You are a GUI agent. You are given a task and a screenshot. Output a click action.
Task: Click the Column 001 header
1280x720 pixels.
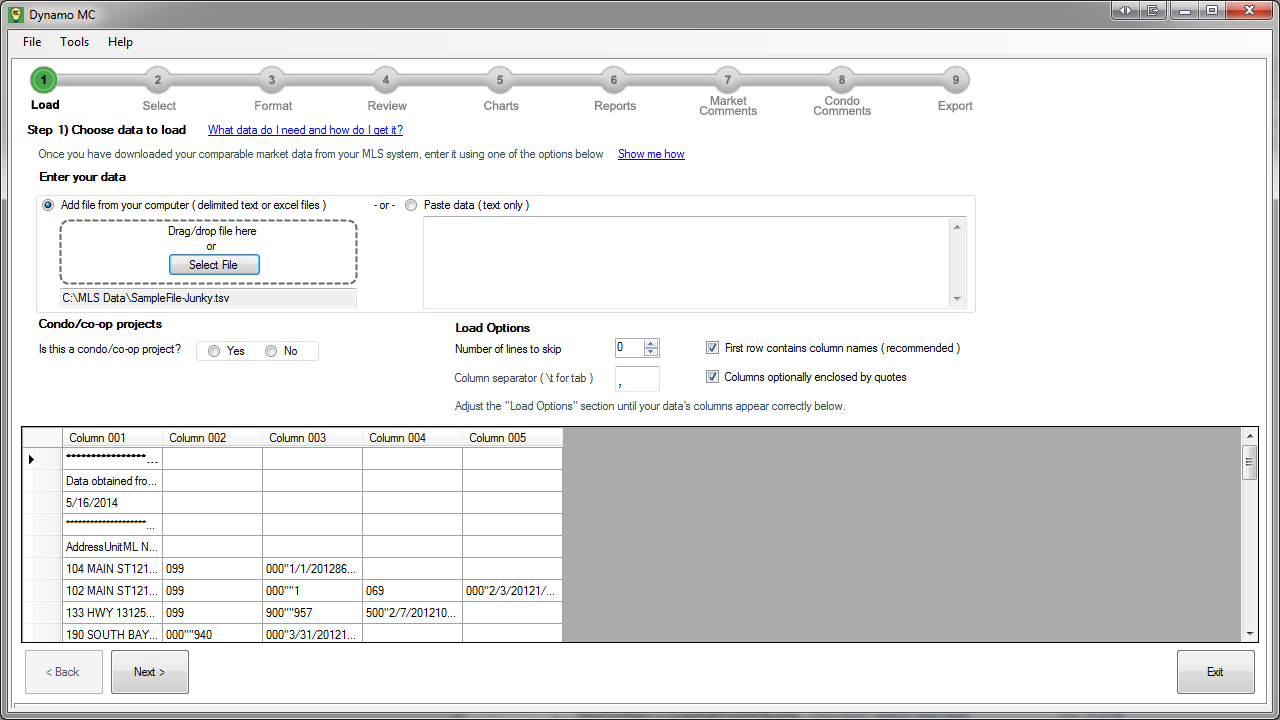pos(112,438)
